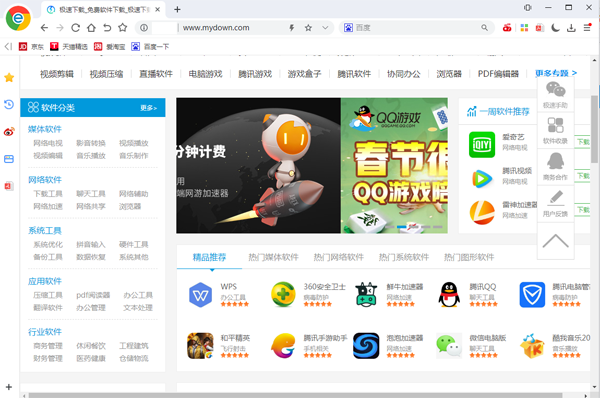Open the 极速手助 floating panel button
Image resolution: width=600 pixels, height=398 pixels.
pyautogui.click(x=555, y=95)
